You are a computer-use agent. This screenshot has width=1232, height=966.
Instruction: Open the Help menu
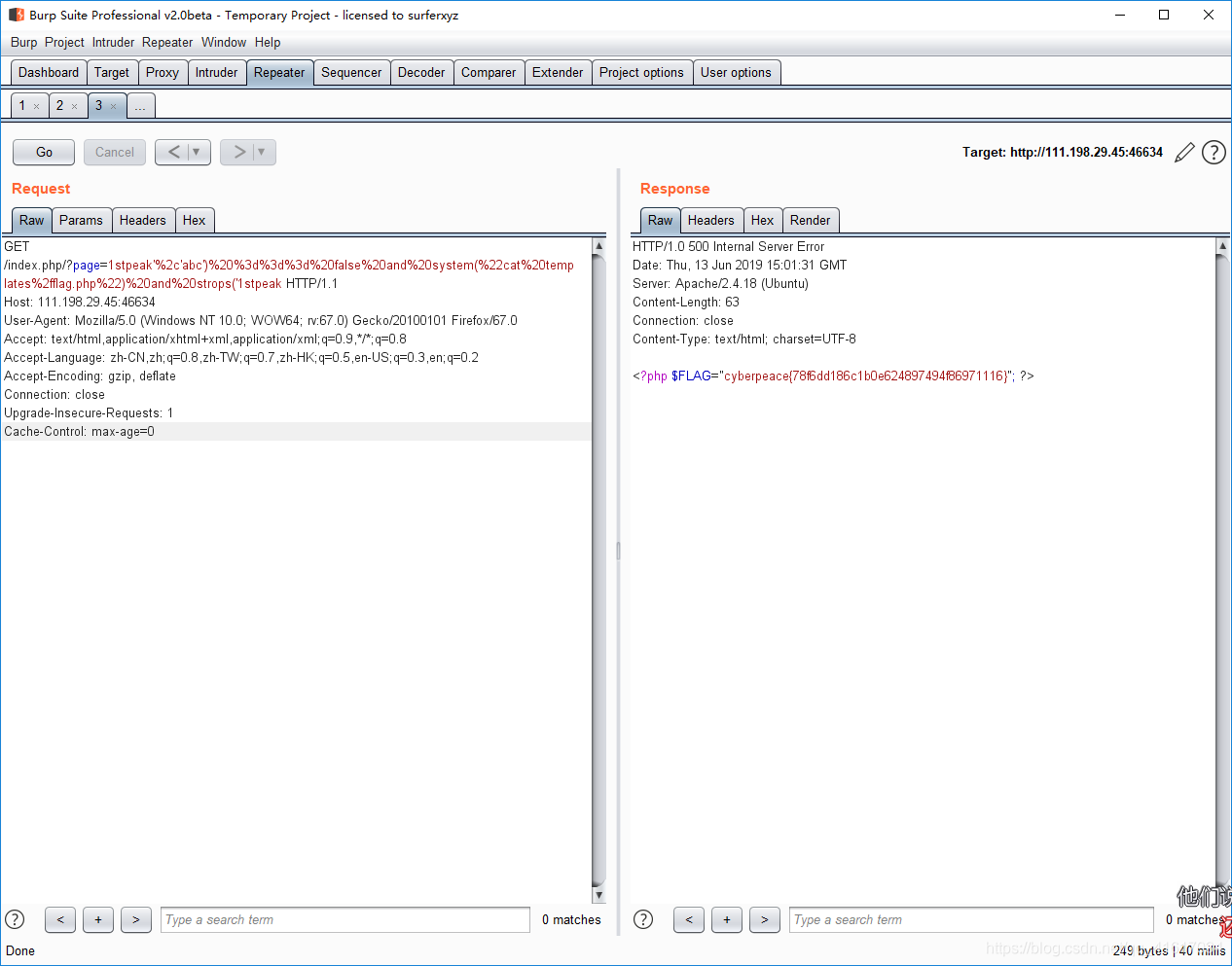(x=268, y=42)
